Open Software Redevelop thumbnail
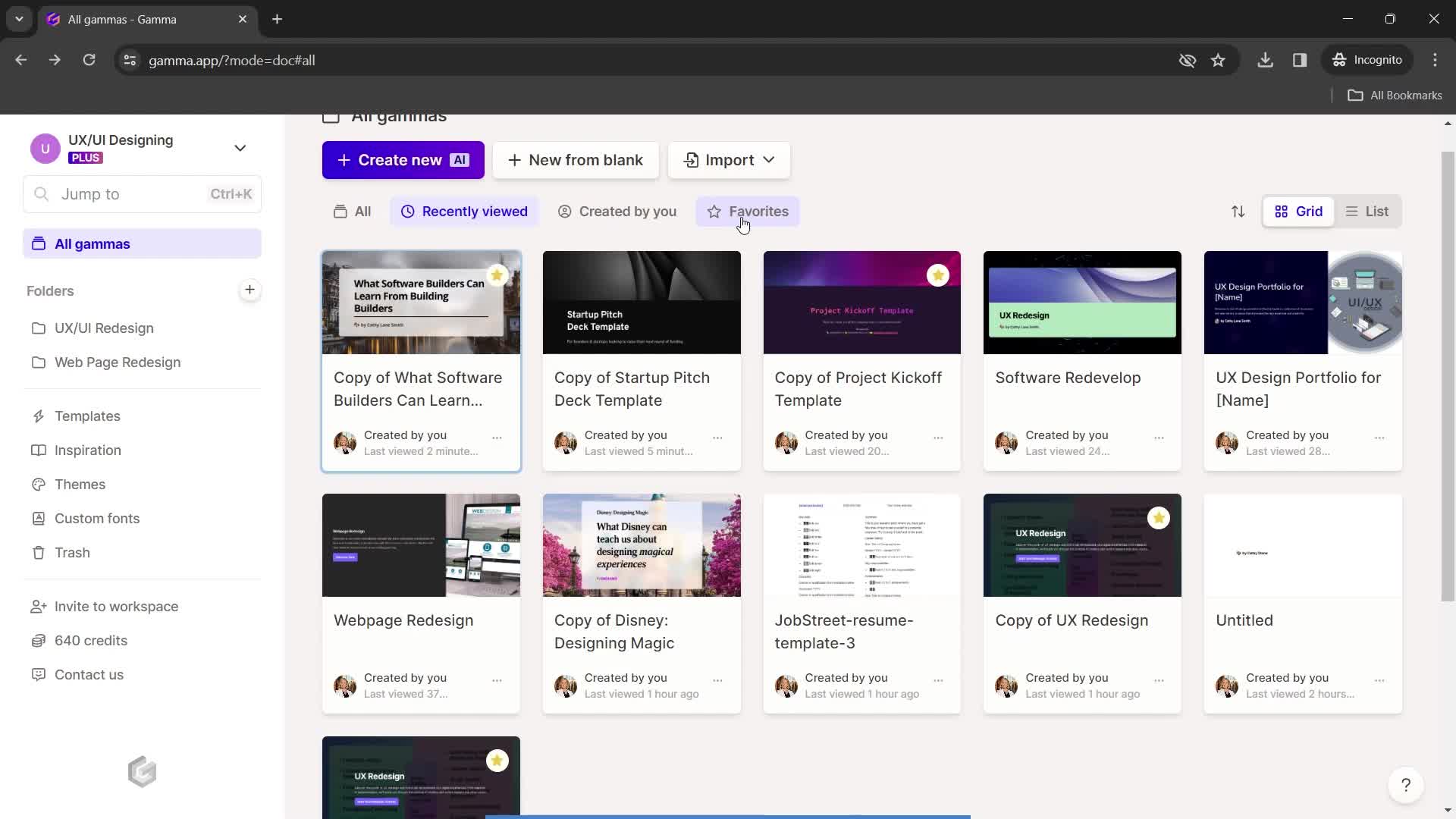The image size is (1456, 819). [1082, 303]
